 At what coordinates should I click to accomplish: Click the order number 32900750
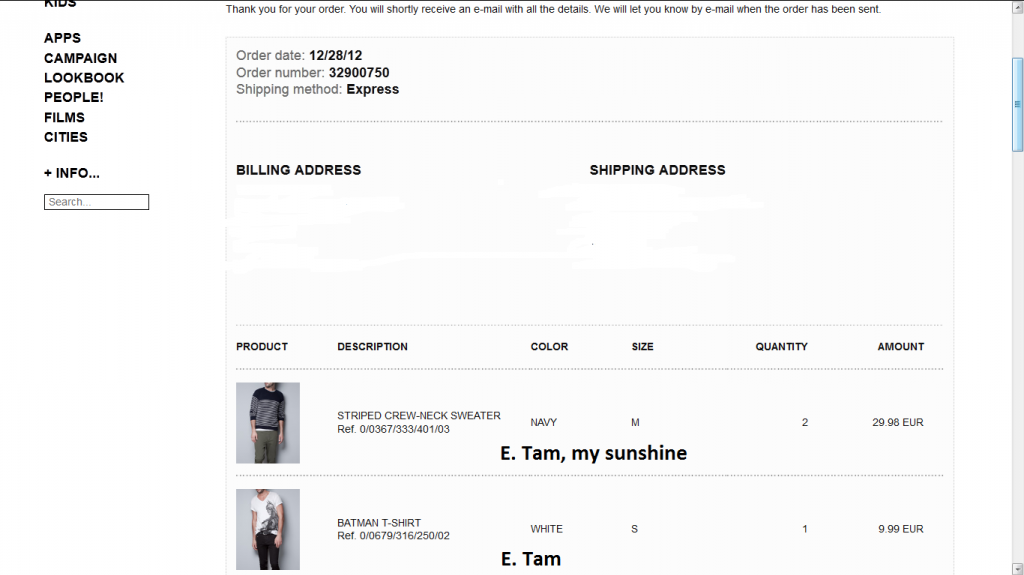coord(358,73)
